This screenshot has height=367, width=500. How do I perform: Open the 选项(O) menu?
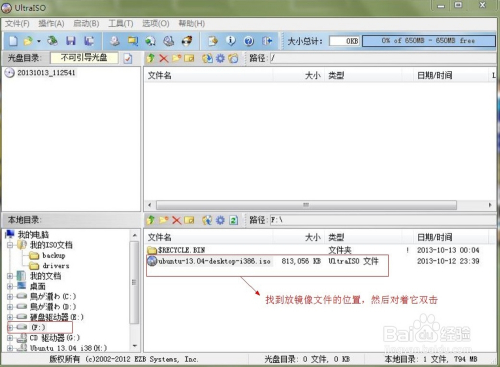pyautogui.click(x=156, y=24)
